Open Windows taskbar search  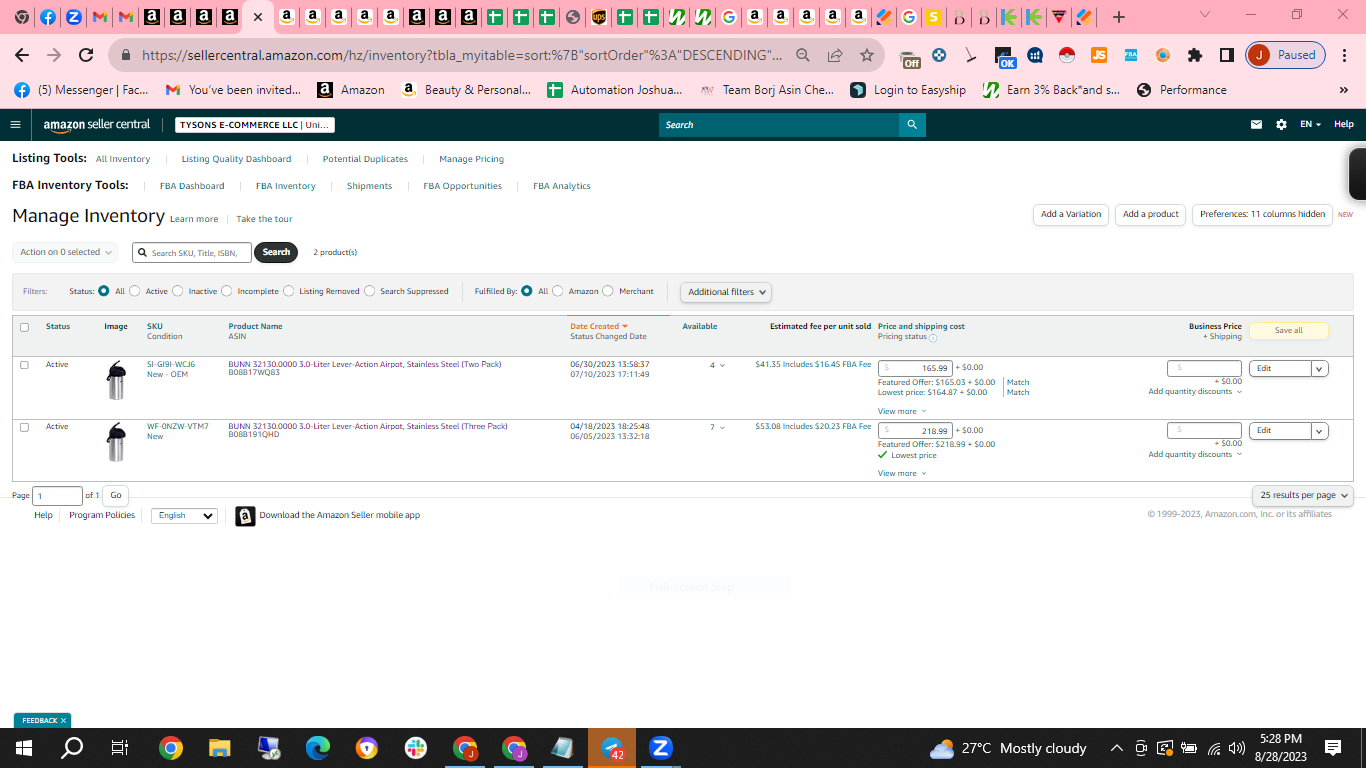(x=72, y=748)
